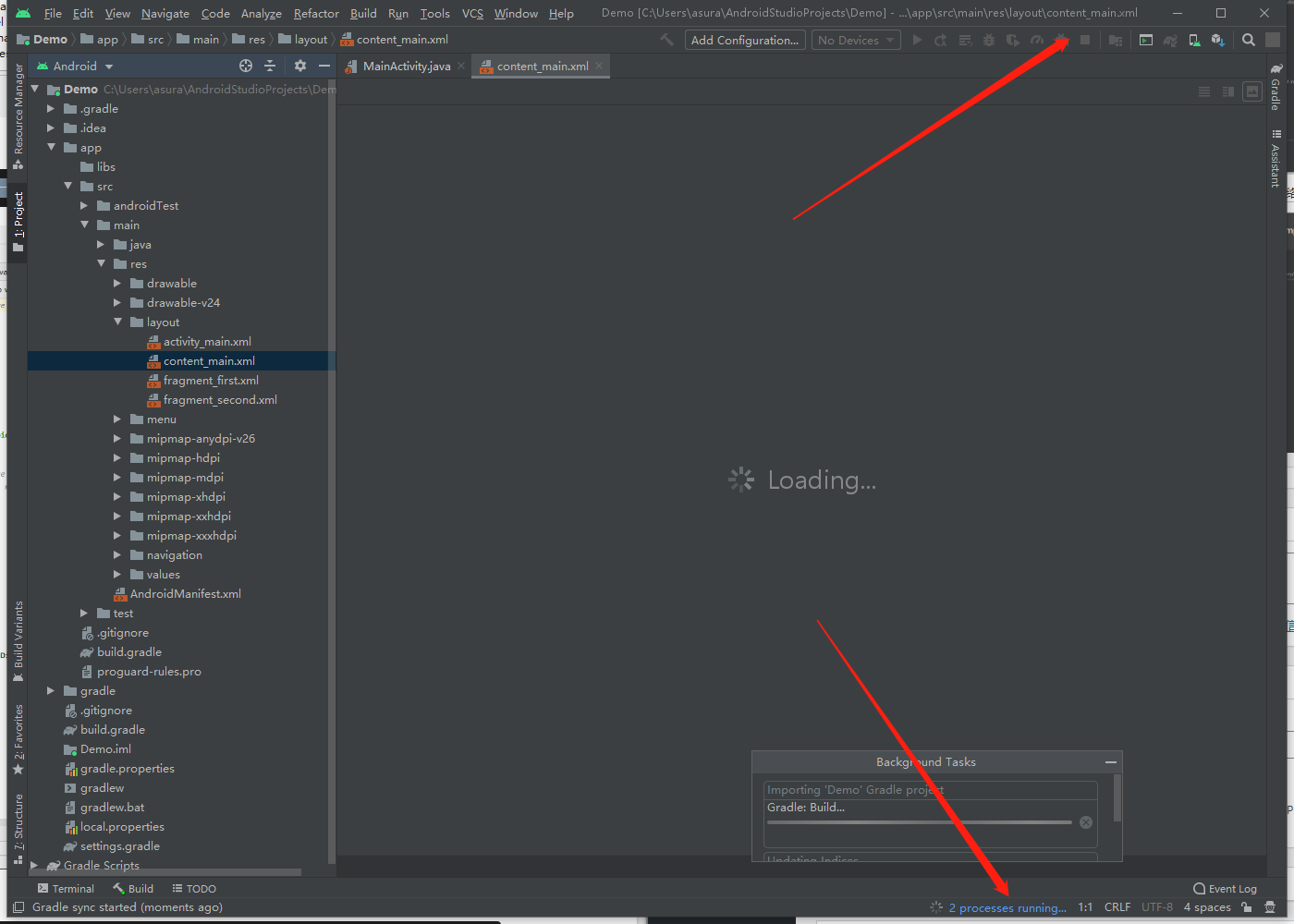
Task: Select AndroidManifest.xml in project tree
Action: pyautogui.click(x=185, y=594)
